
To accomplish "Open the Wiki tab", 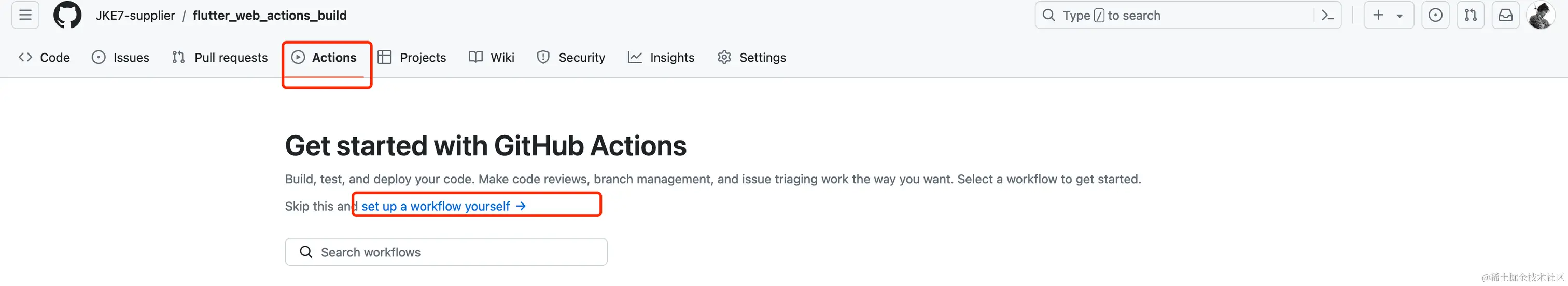I will click(491, 57).
